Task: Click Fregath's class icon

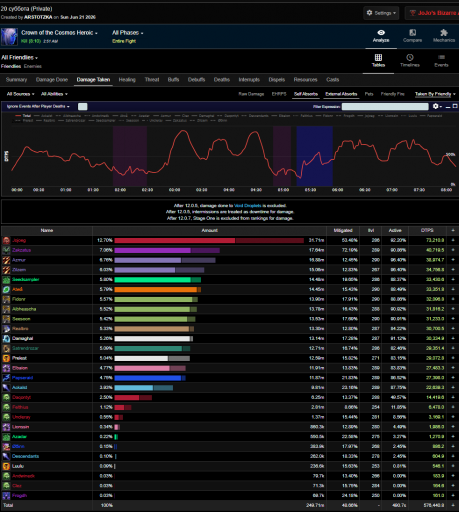Action: [6, 496]
